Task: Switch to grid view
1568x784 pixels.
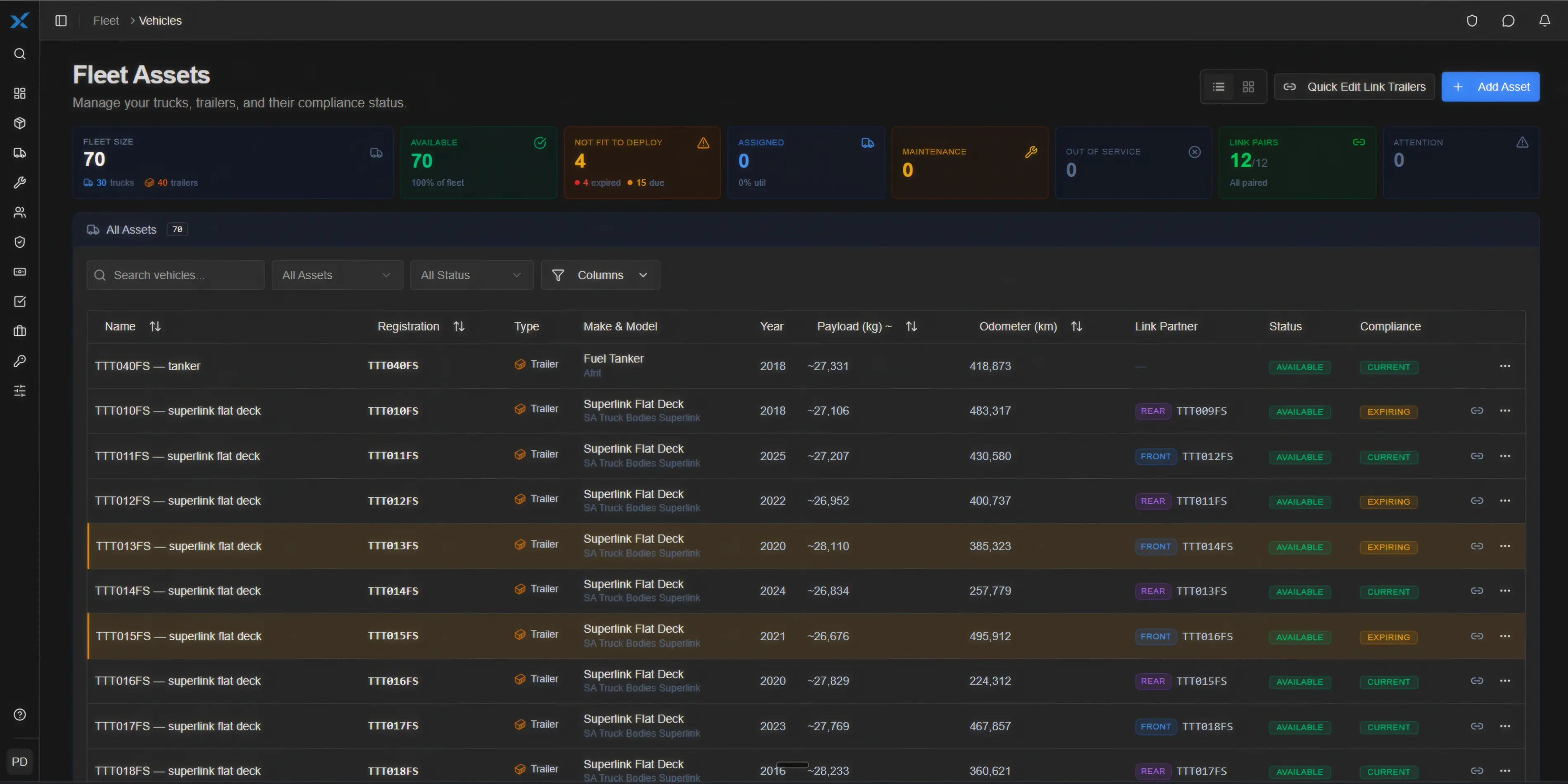Action: [1248, 87]
